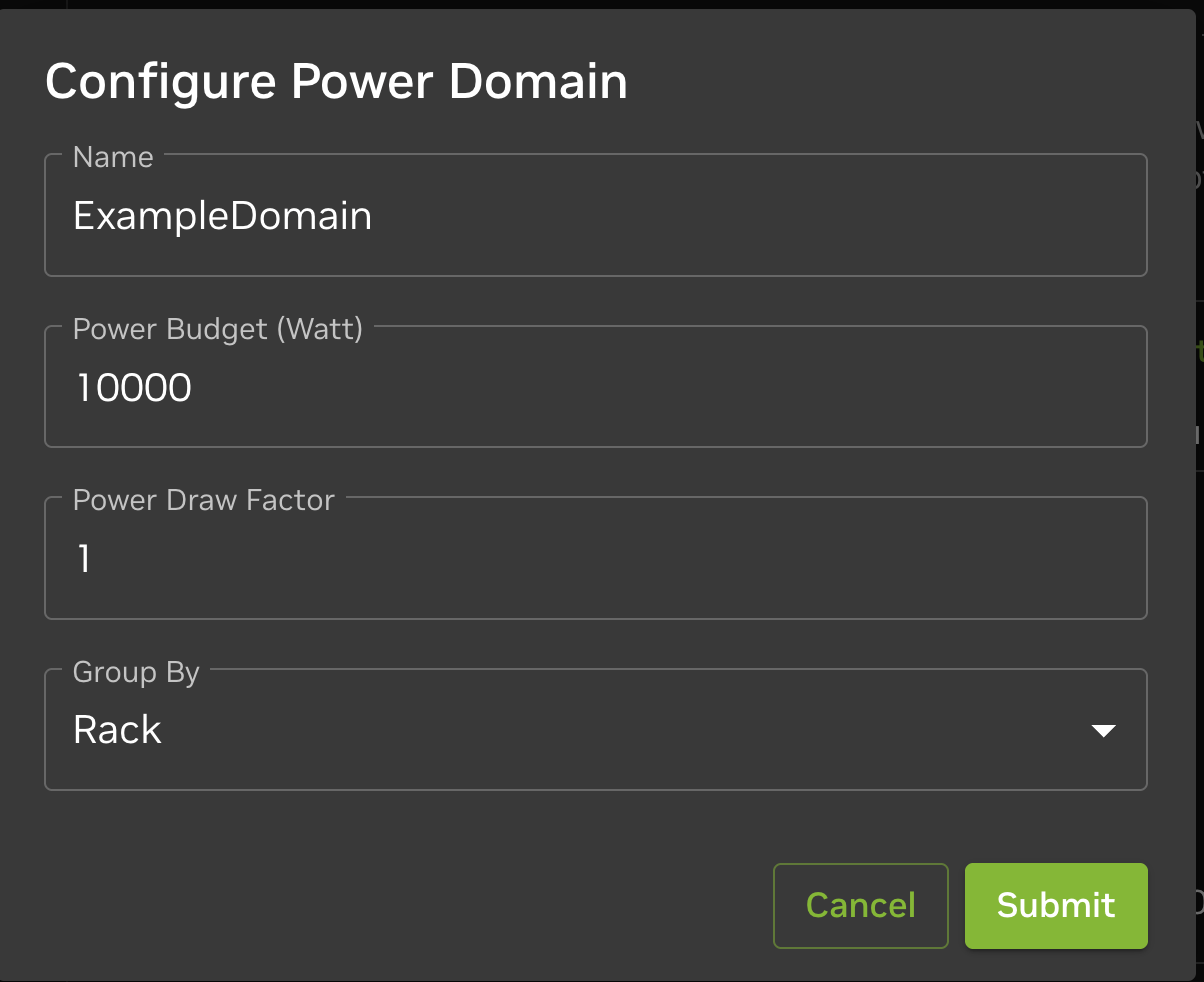The image size is (1204, 982).
Task: Cancel the Configure Power Domain dialog
Action: [860, 905]
